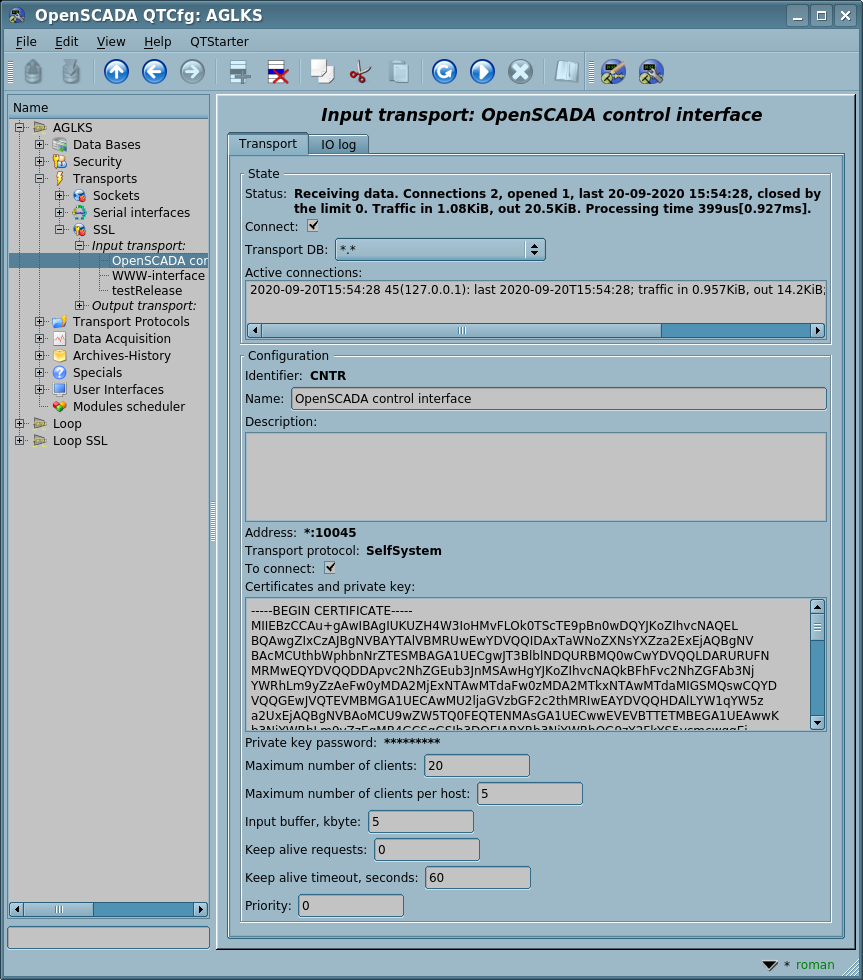Click the navigation tree horizontal scrollbar handle
The image size is (863, 980).
(59, 909)
